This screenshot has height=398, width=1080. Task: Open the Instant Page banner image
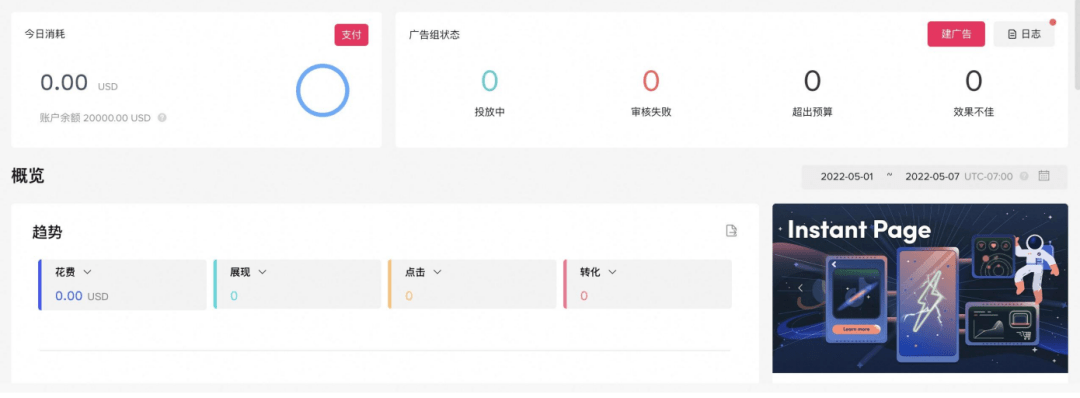pos(920,288)
